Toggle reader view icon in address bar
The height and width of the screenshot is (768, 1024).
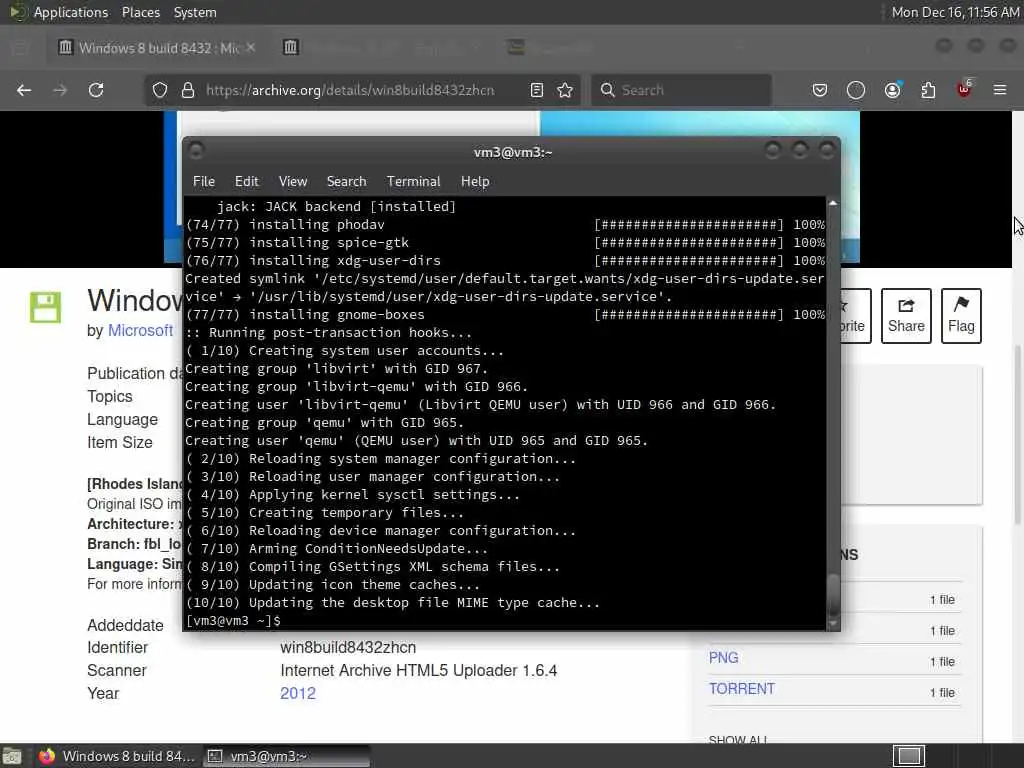[x=537, y=90]
